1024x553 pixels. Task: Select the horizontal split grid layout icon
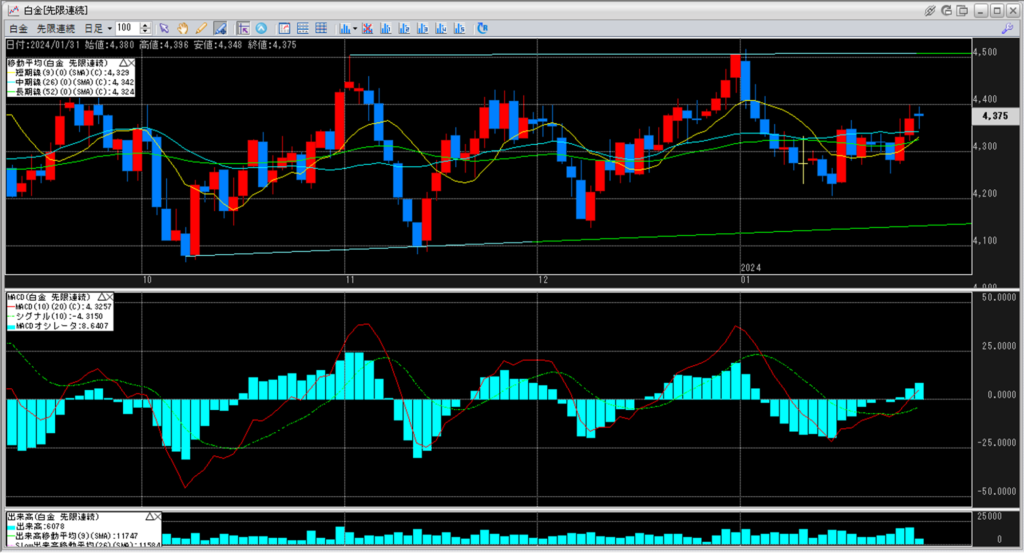(302, 28)
